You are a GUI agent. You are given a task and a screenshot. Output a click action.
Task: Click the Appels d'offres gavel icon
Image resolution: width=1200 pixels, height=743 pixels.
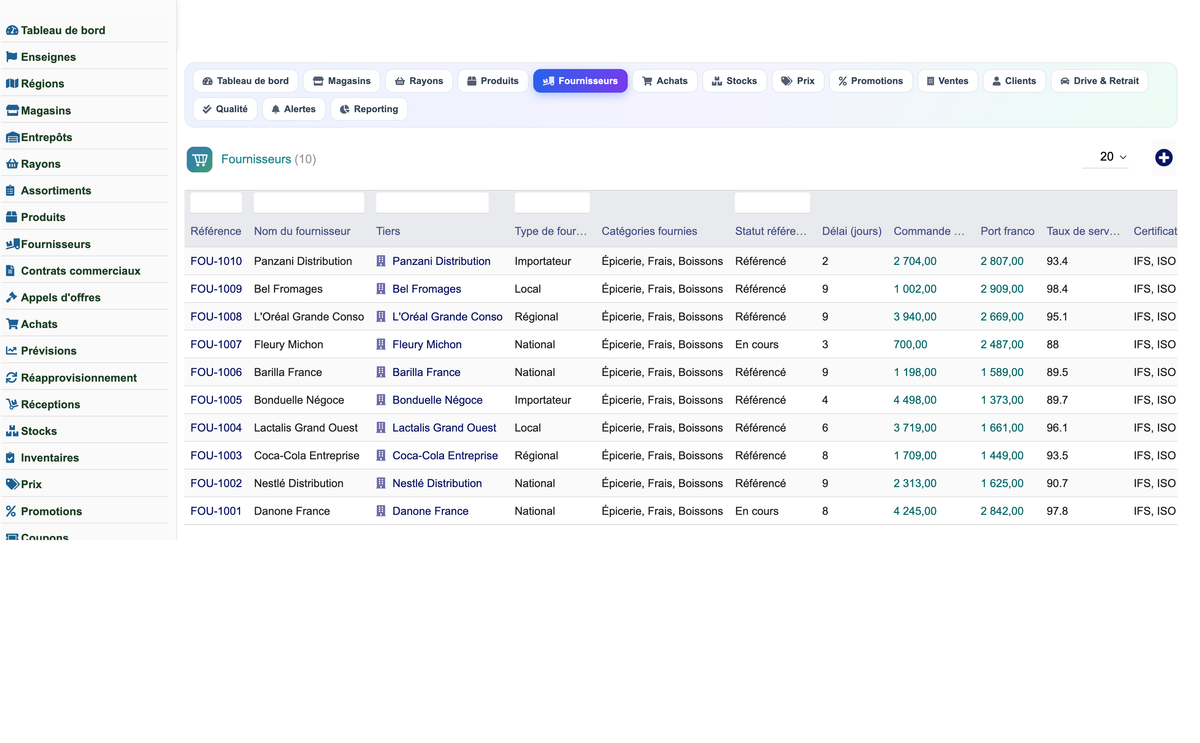click(x=12, y=297)
